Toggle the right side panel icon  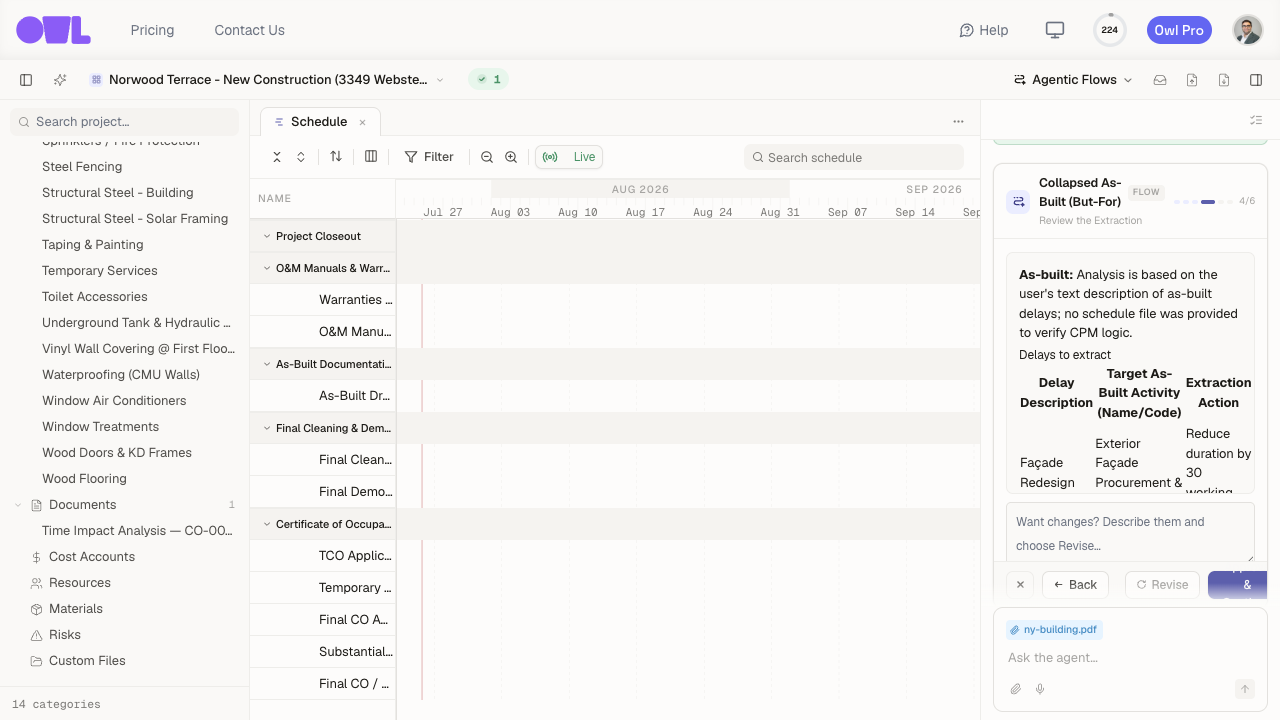(x=1256, y=80)
